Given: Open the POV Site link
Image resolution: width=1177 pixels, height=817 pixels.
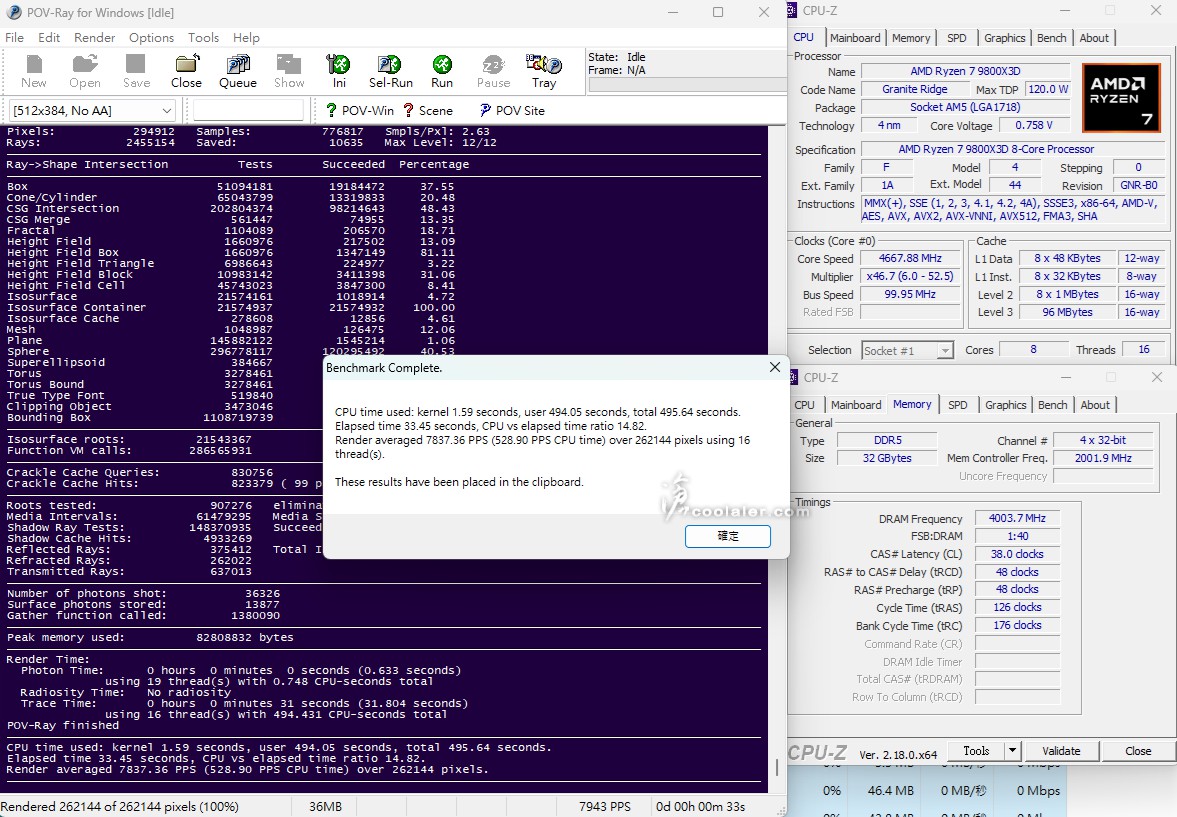Looking at the screenshot, I should pos(511,111).
